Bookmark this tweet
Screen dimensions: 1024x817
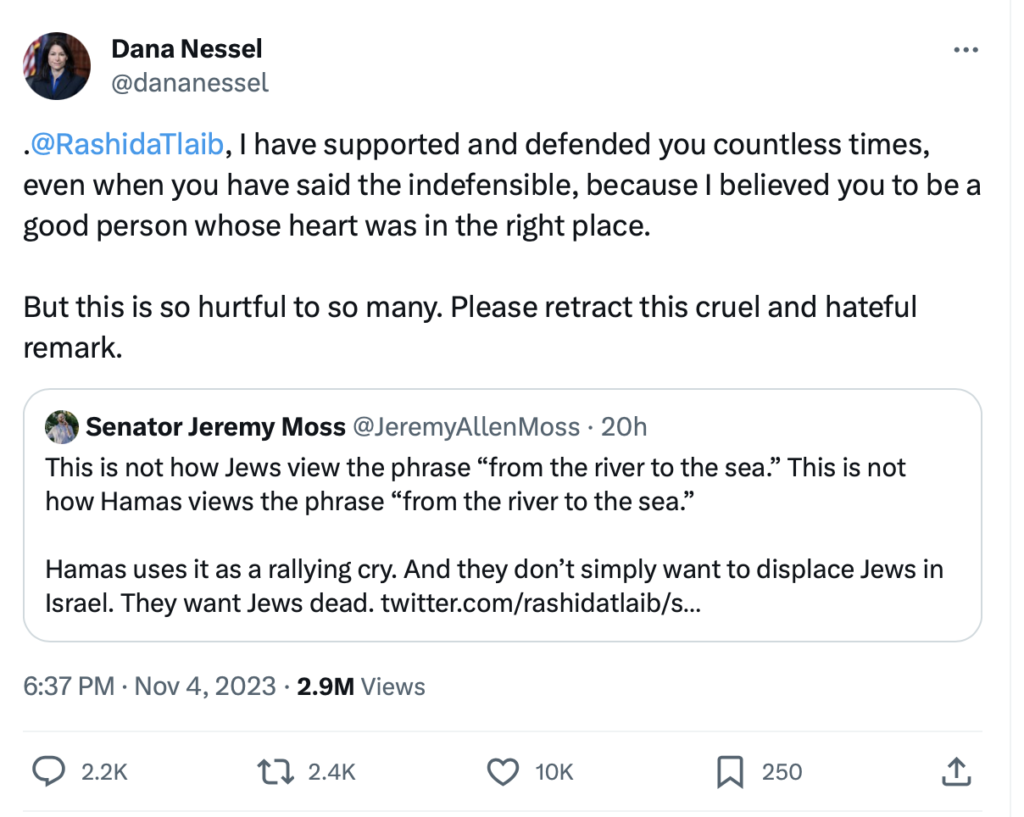point(729,771)
